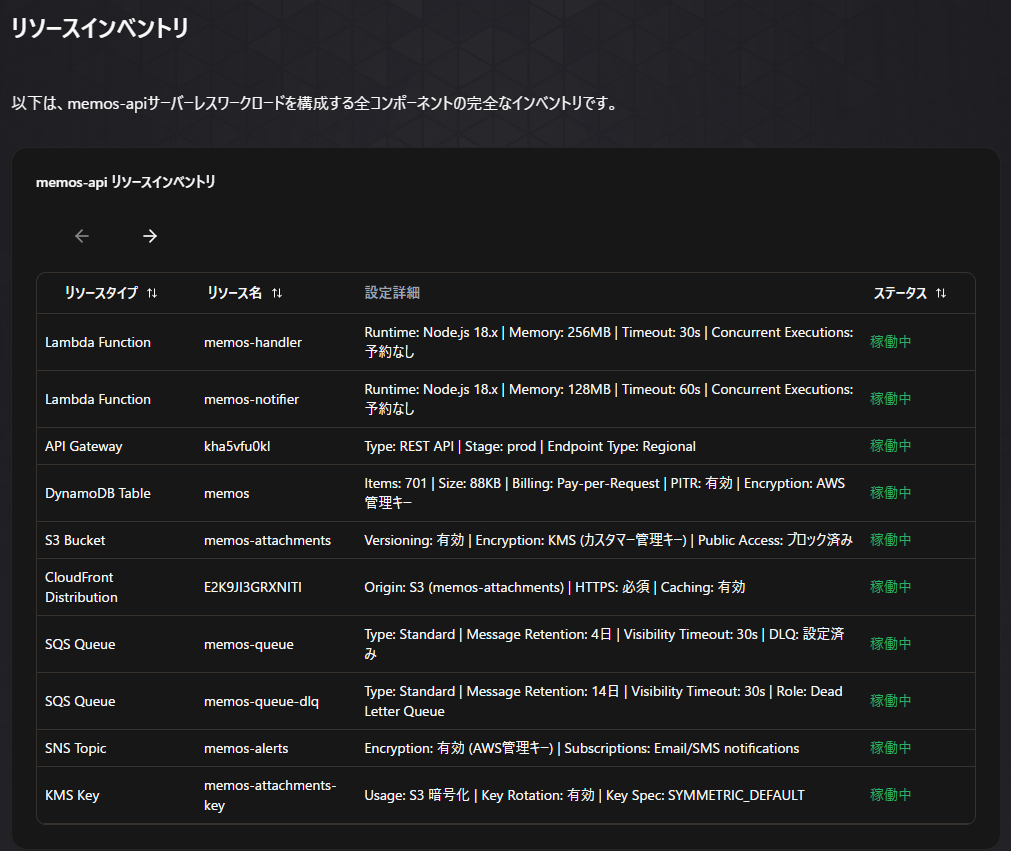Click the Type: REST API details cell
This screenshot has width=1011, height=851.
(x=530, y=446)
